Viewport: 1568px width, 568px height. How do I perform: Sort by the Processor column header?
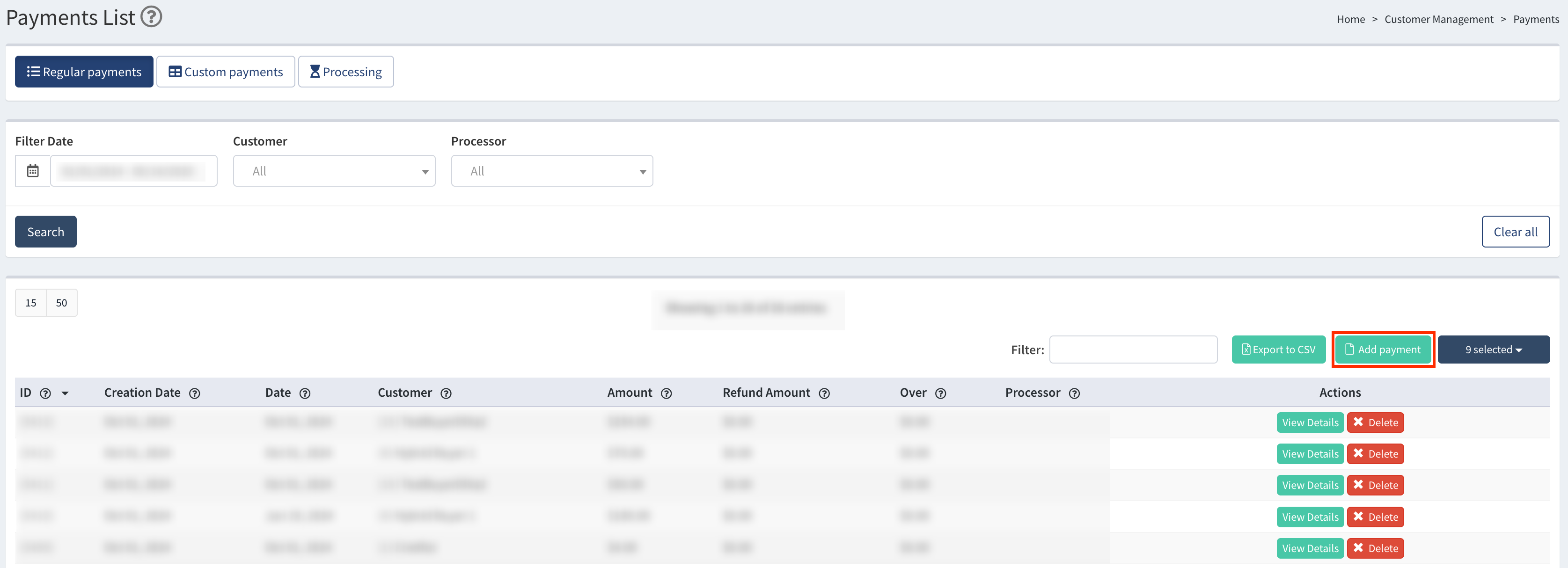[1033, 393]
